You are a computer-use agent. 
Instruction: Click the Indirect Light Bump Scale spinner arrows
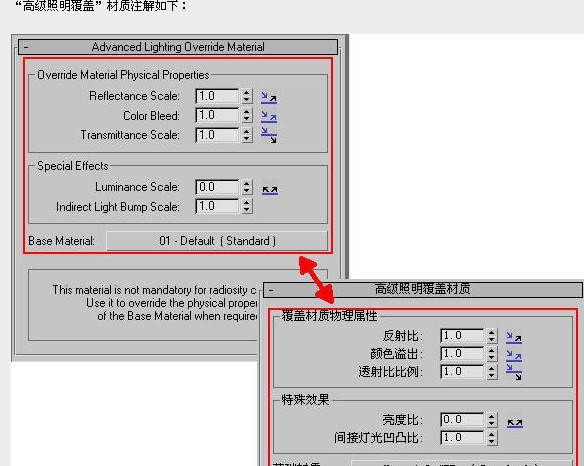click(247, 206)
